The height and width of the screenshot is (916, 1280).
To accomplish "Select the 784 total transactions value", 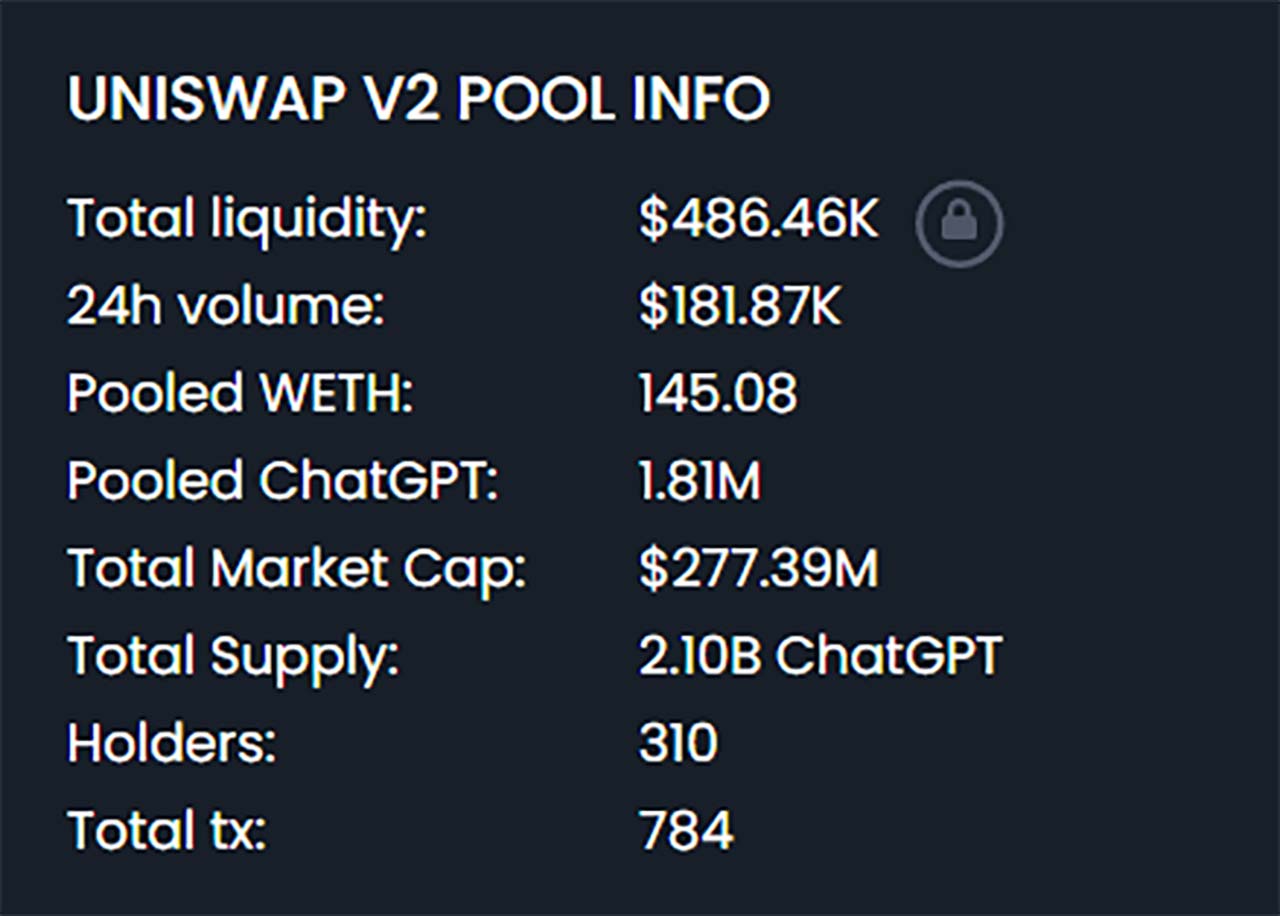I will [x=686, y=831].
